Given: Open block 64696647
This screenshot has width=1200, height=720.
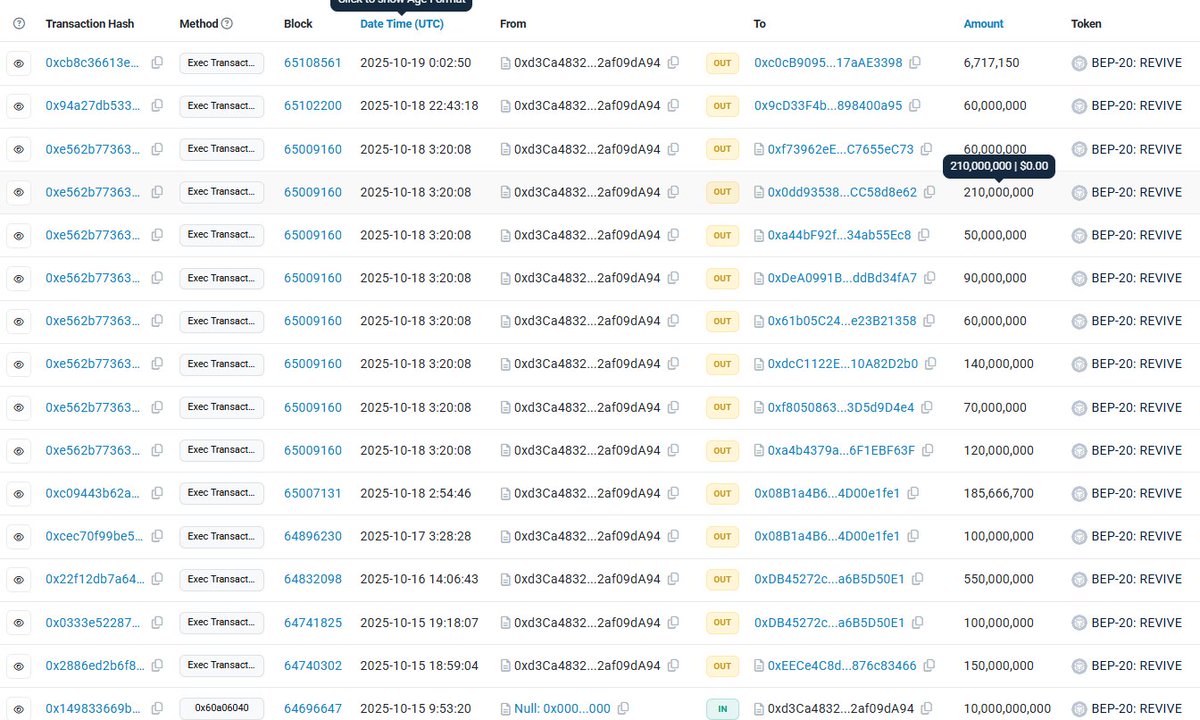Looking at the screenshot, I should coord(313,709).
